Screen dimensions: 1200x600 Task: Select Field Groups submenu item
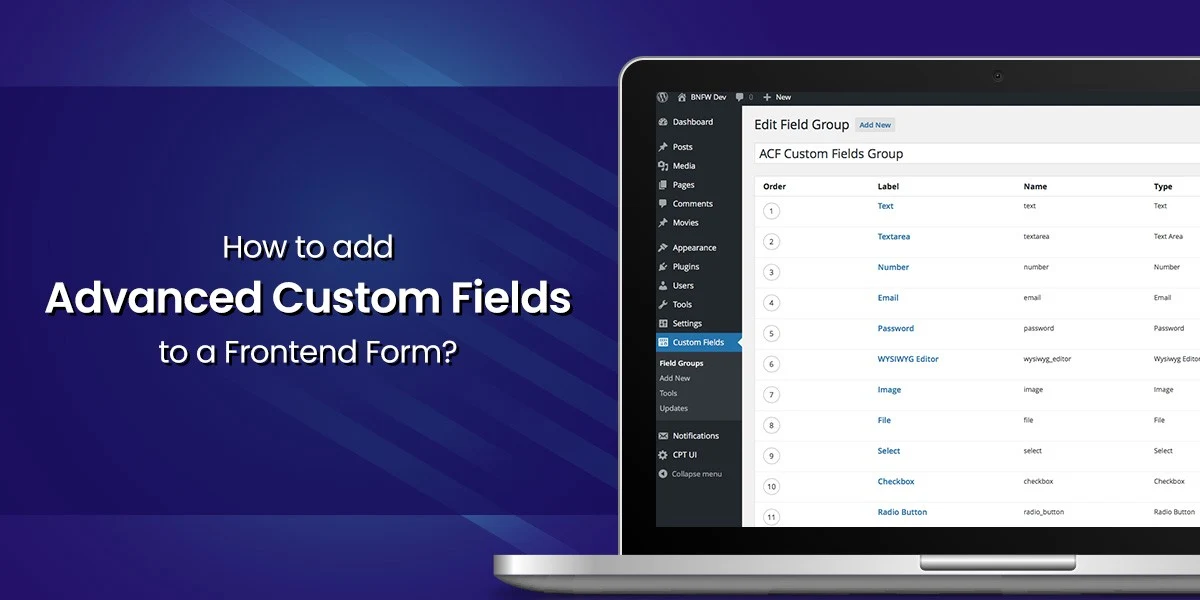[x=681, y=363]
